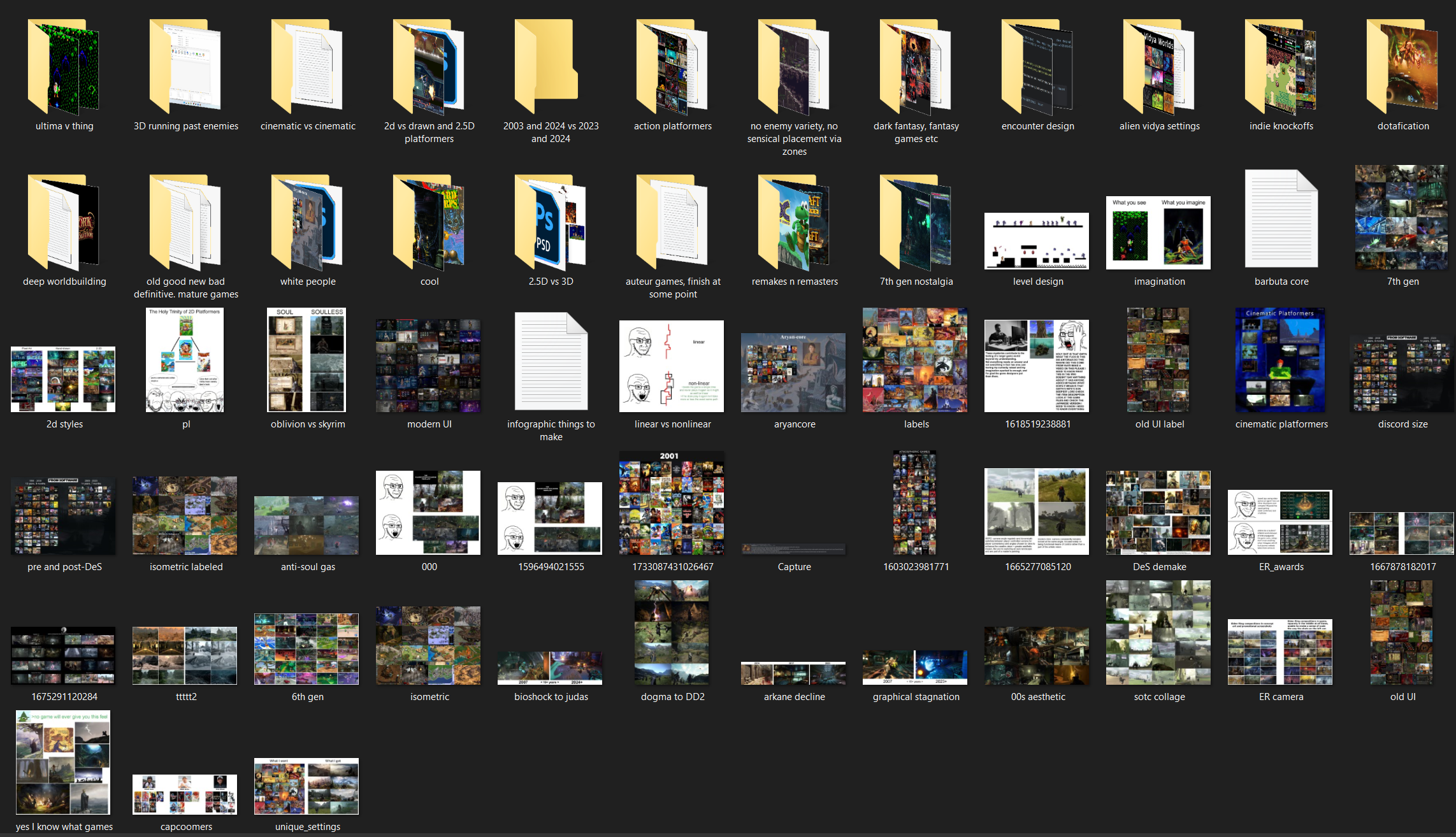
Task: Open '2d vs drawn and 2.5D platformers' folder
Action: point(429,66)
